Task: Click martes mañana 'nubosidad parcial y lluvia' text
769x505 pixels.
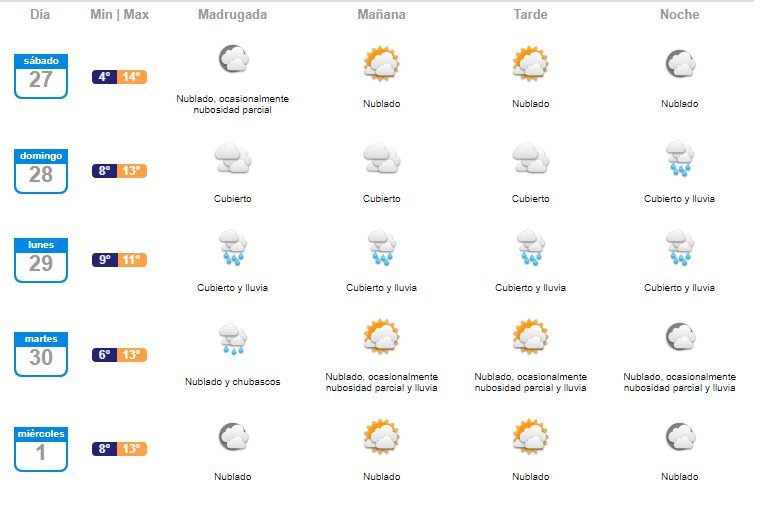Action: (x=382, y=388)
